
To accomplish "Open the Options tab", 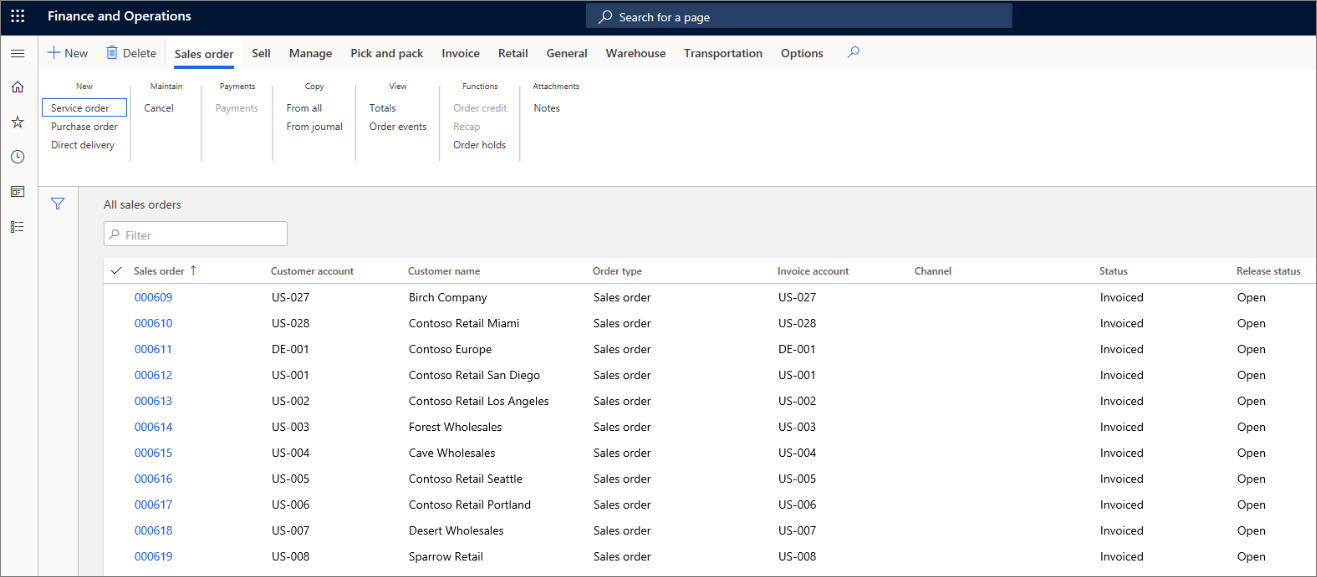I will (802, 54).
